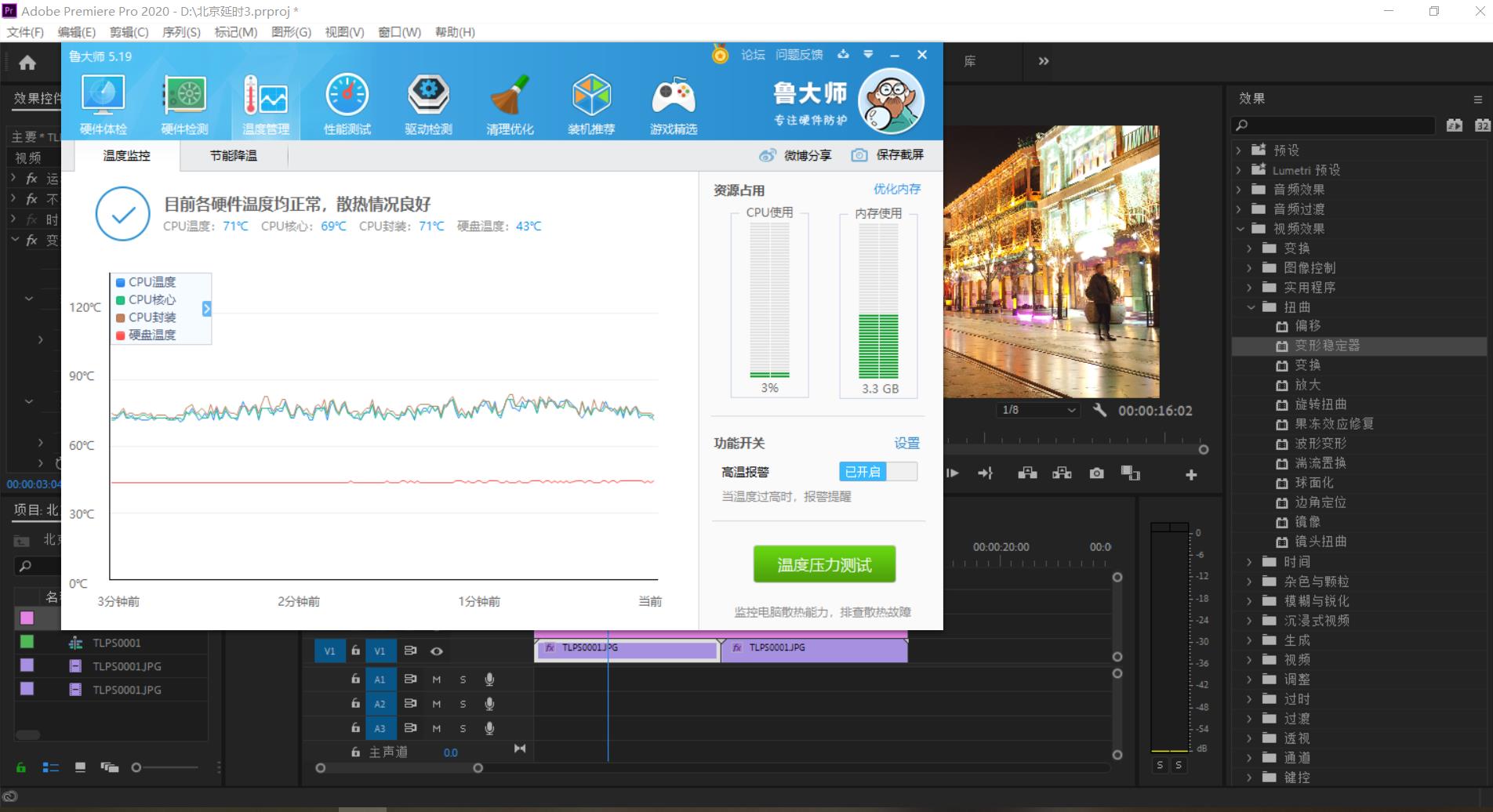Viewport: 1493px width, 812px height.
Task: Open the 序列(S) menu
Action: point(181,32)
